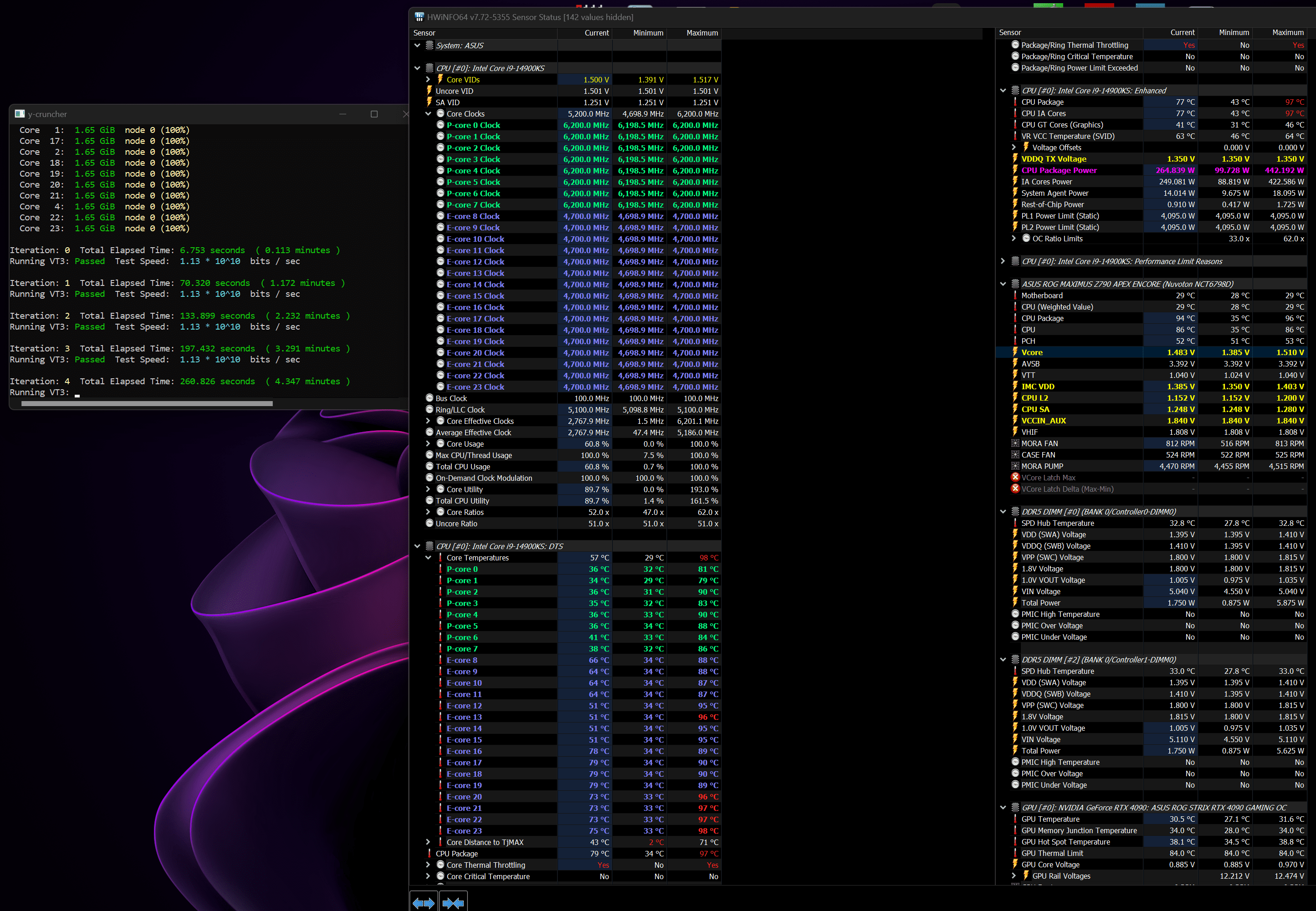The width and height of the screenshot is (1316, 911).
Task: Click the fan icon beside MORA PUMP
Action: click(x=1015, y=466)
